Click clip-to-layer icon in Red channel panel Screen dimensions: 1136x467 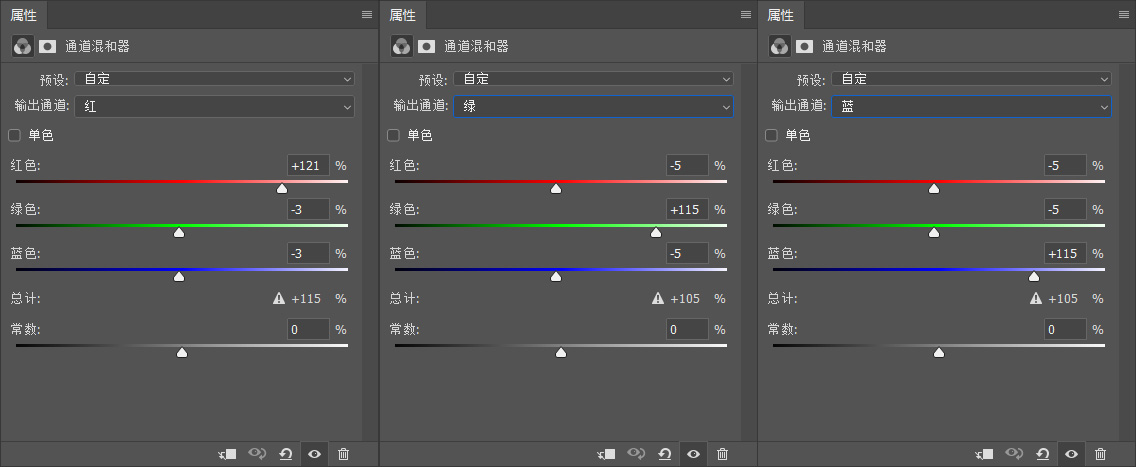point(228,454)
